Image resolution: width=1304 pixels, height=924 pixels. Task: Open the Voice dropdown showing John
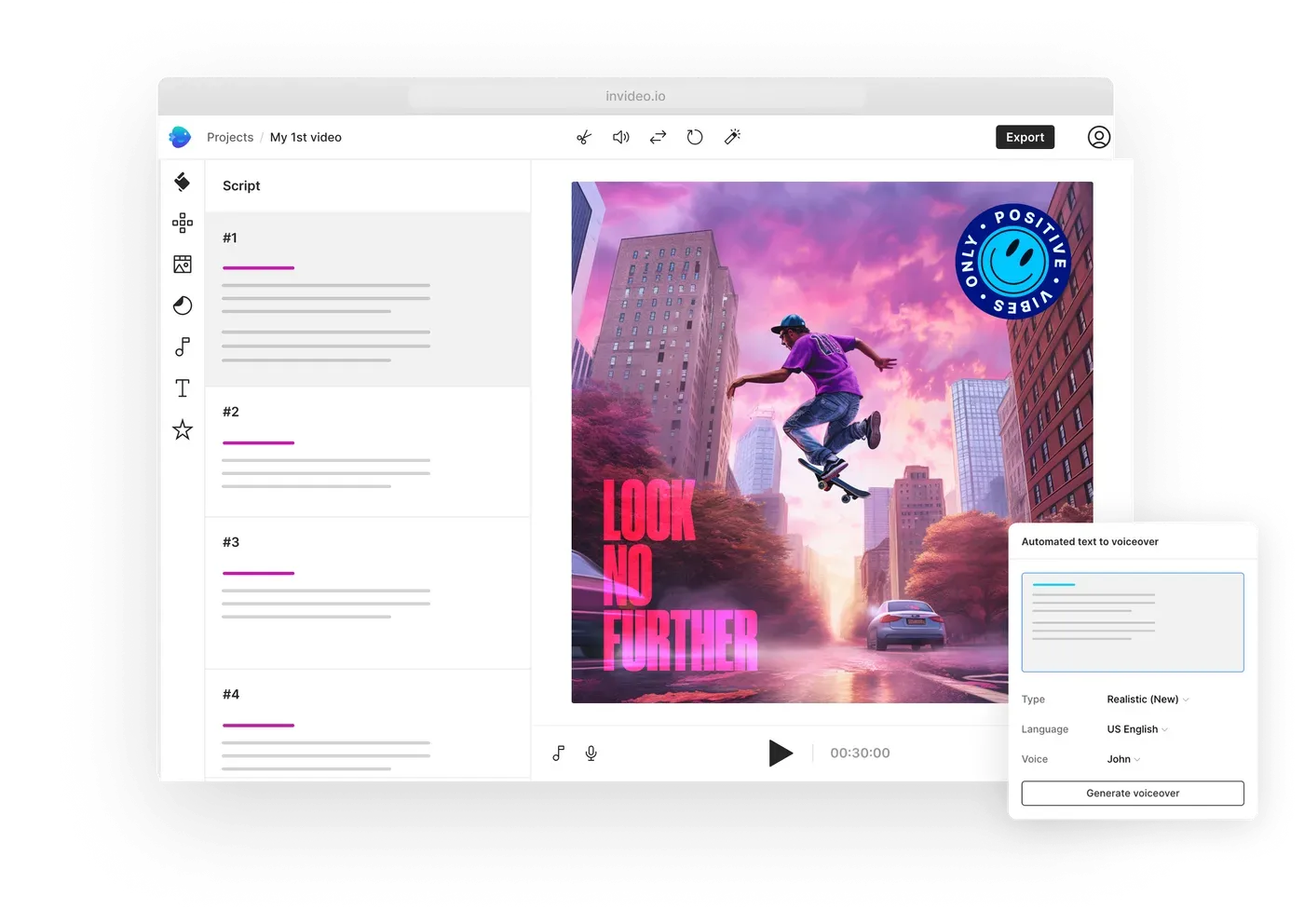1122,759
